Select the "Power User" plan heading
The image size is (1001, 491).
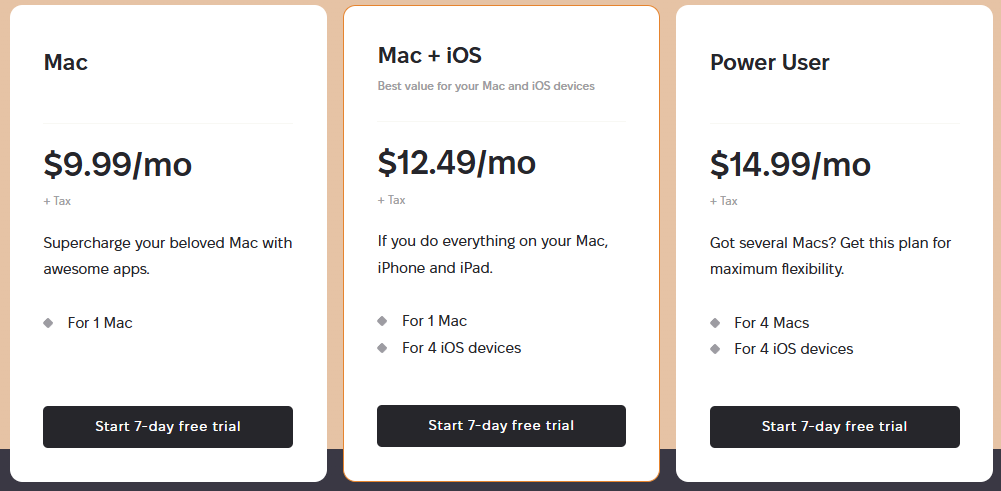770,62
